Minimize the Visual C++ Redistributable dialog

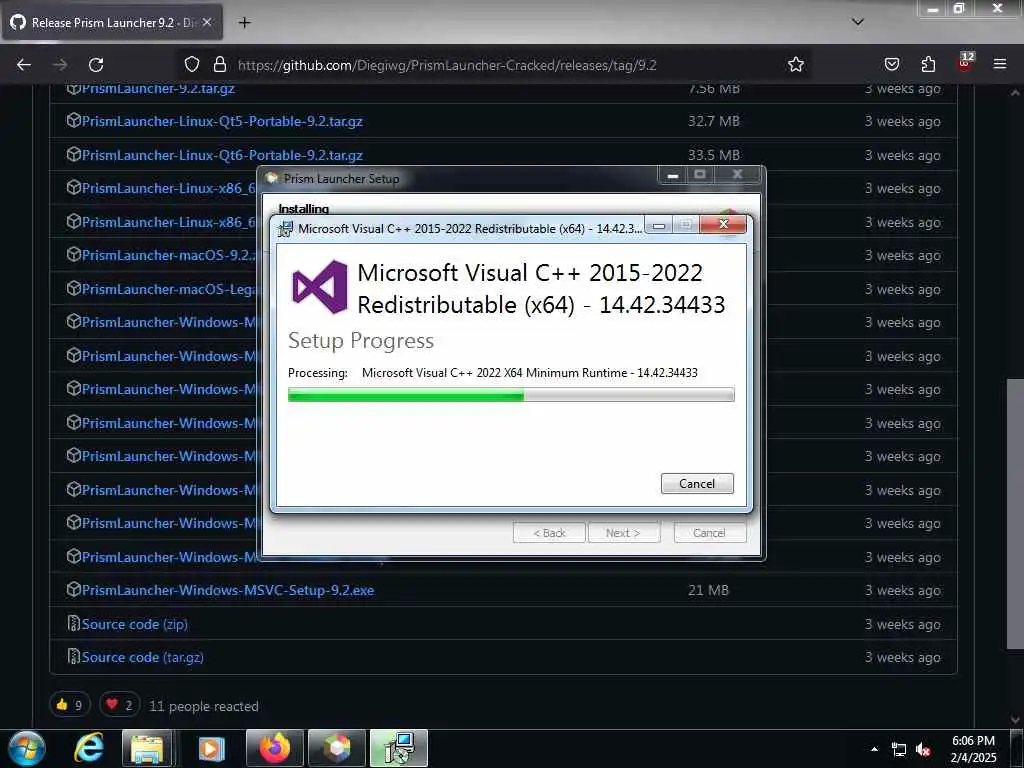[x=659, y=226]
